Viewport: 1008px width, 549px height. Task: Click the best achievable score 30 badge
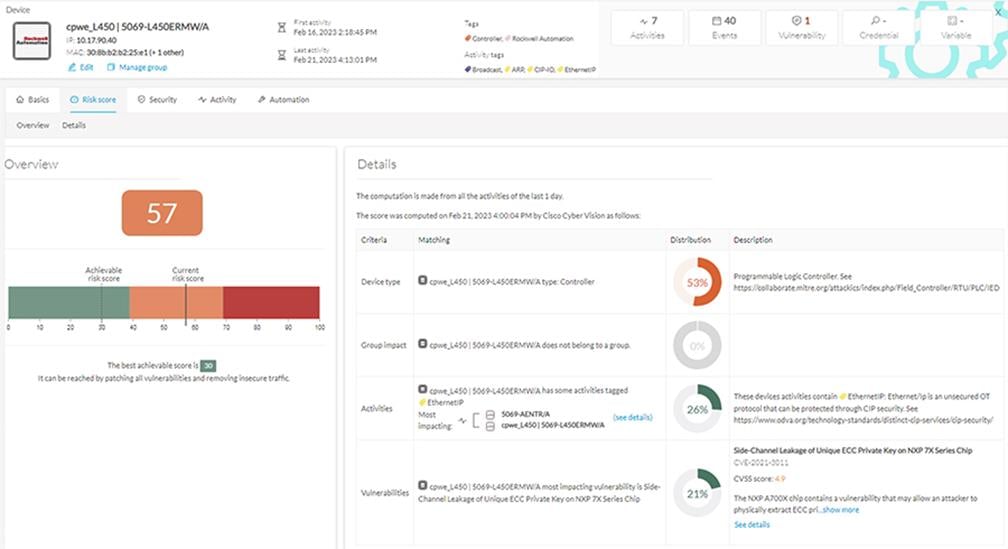point(208,365)
